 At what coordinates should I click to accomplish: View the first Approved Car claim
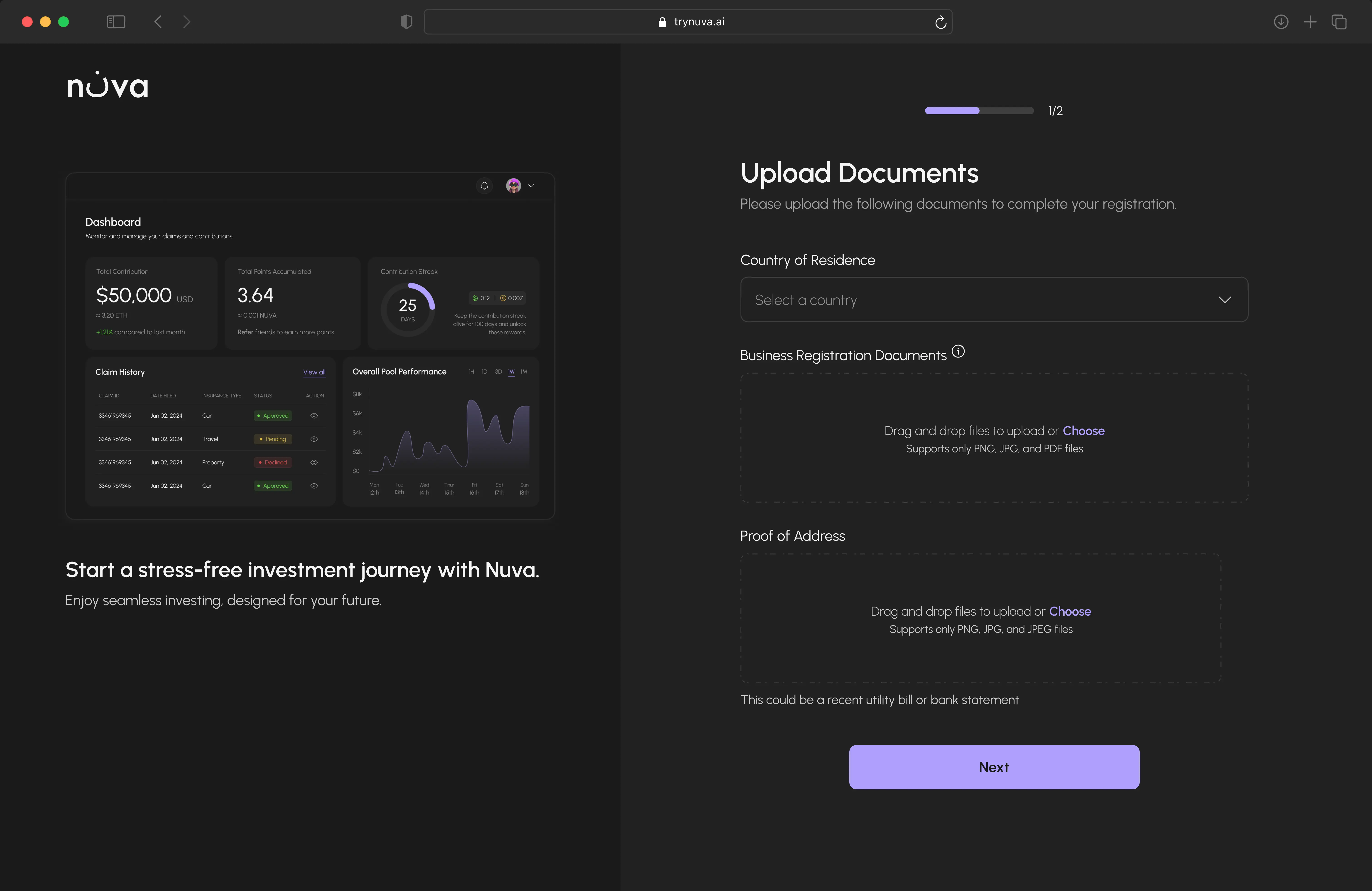point(314,416)
